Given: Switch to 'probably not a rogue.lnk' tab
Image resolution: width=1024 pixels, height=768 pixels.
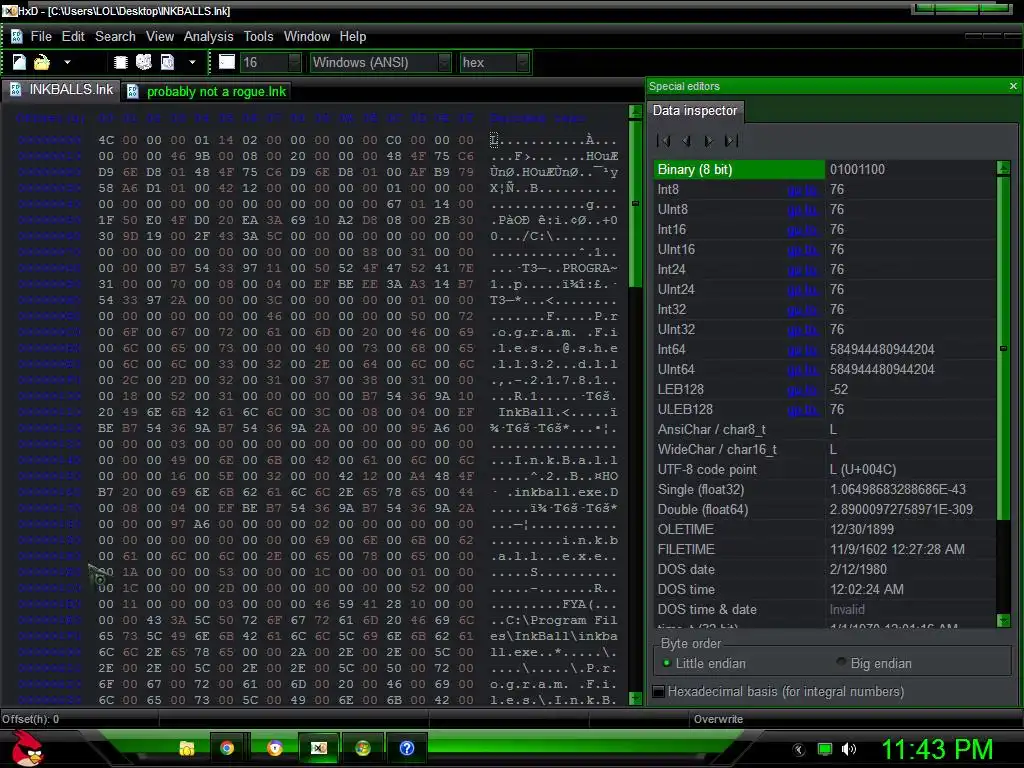Looking at the screenshot, I should tap(207, 91).
